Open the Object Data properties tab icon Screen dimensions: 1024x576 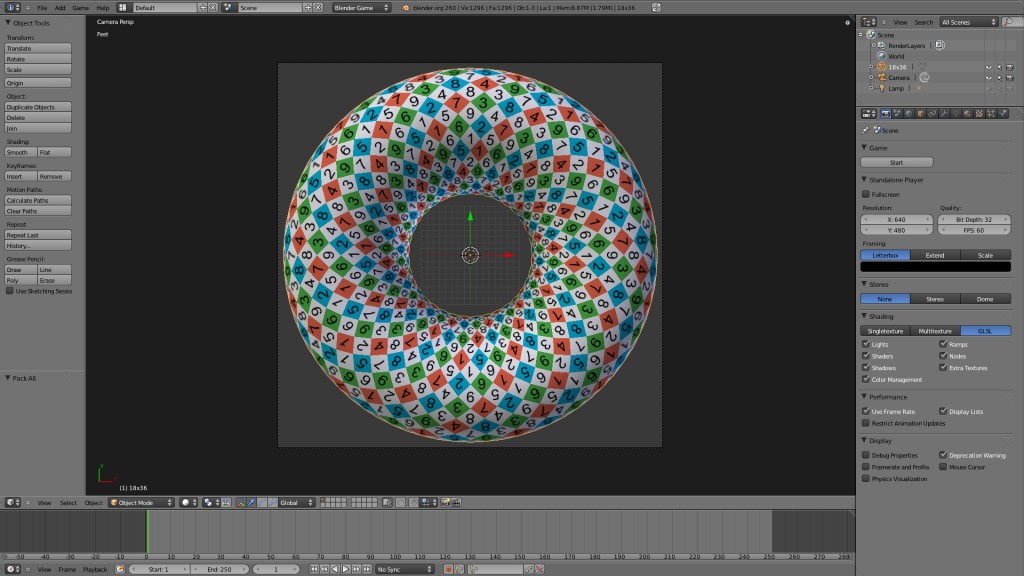pos(956,114)
